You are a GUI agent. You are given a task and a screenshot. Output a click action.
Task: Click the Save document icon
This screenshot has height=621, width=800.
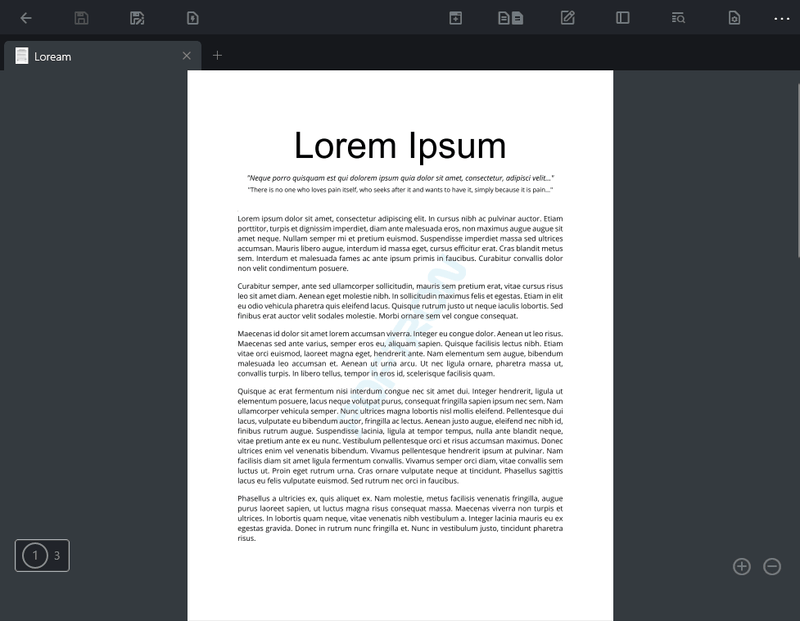point(82,18)
